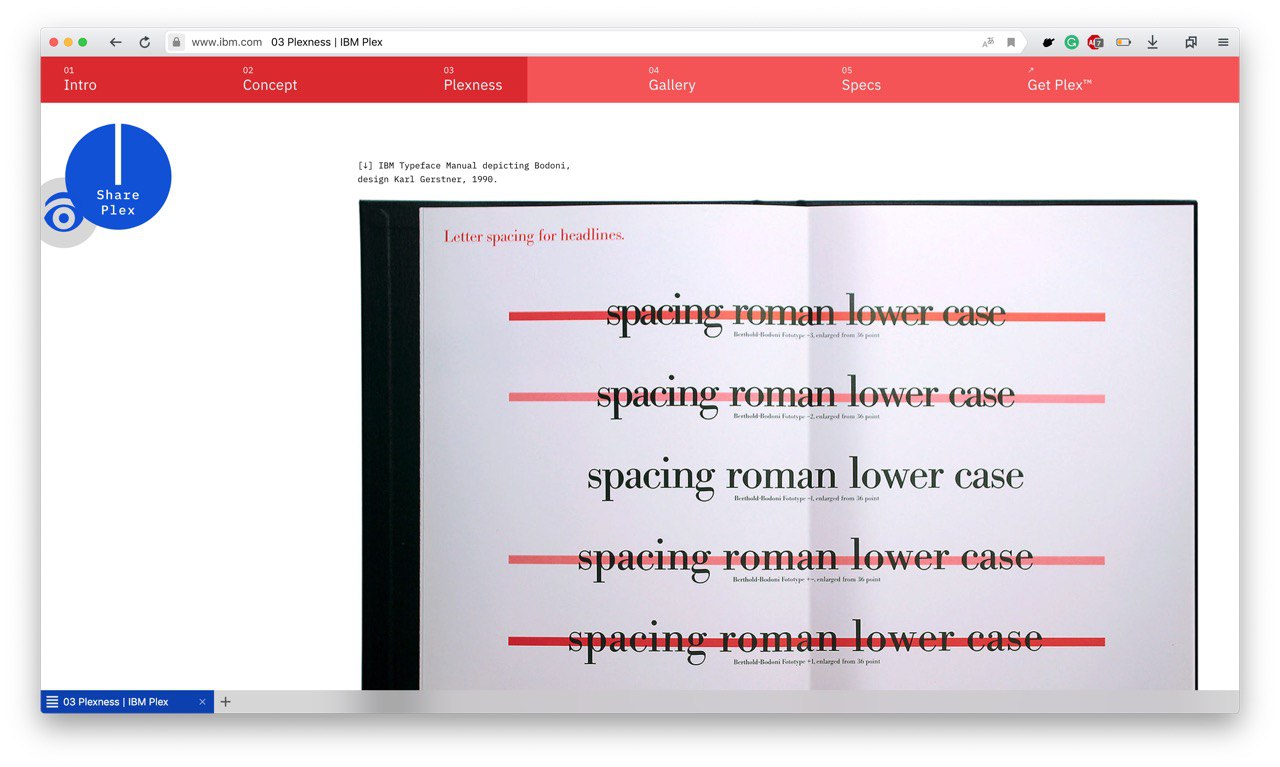Image resolution: width=1280 pixels, height=767 pixels.
Task: Reload the page with the refresh icon
Action: pos(144,42)
